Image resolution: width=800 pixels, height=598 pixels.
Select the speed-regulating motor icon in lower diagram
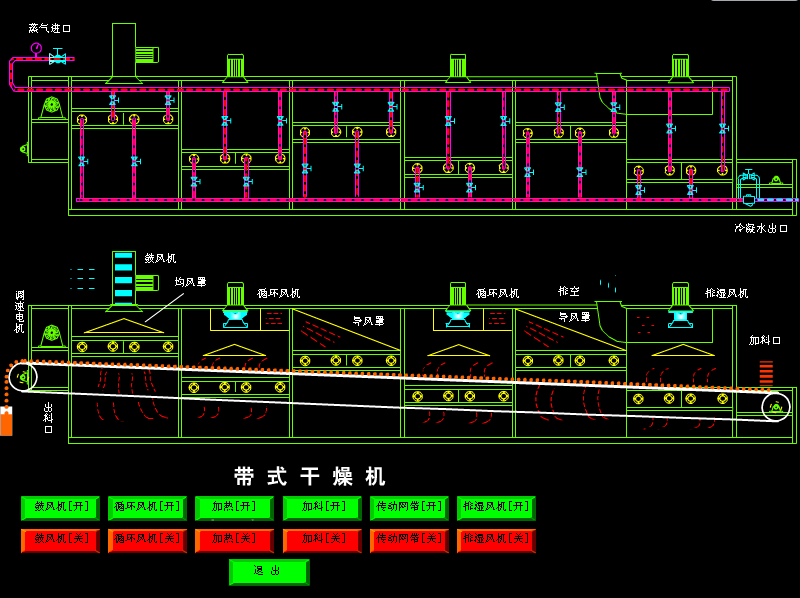(x=51, y=337)
